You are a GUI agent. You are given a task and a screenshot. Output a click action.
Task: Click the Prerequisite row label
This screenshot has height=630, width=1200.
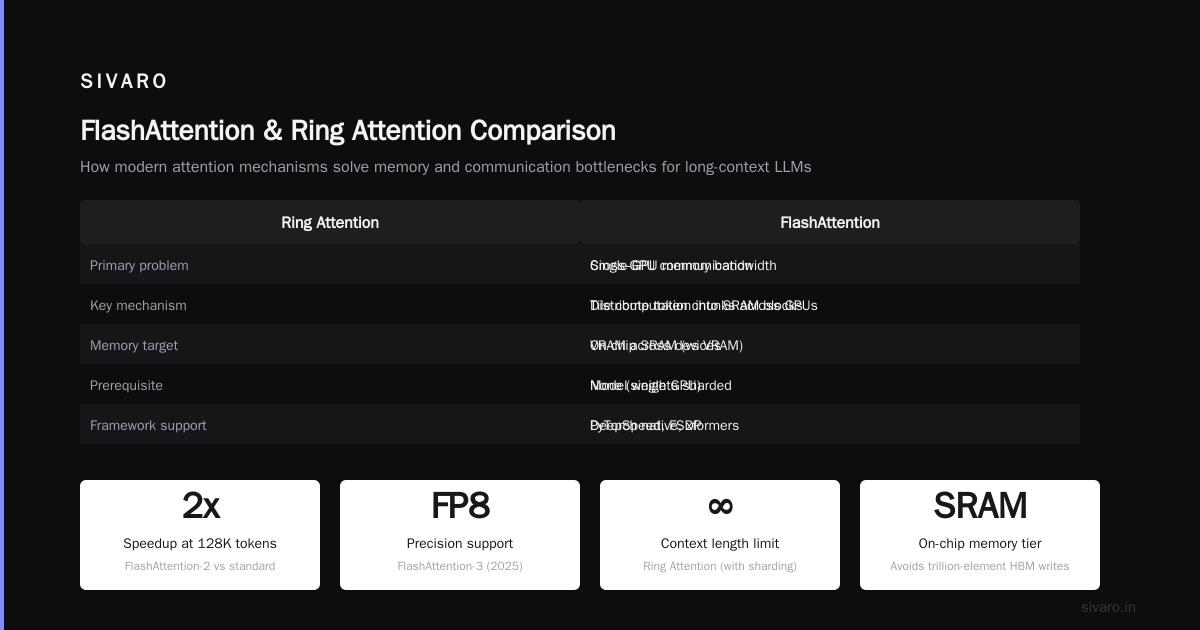(x=126, y=385)
